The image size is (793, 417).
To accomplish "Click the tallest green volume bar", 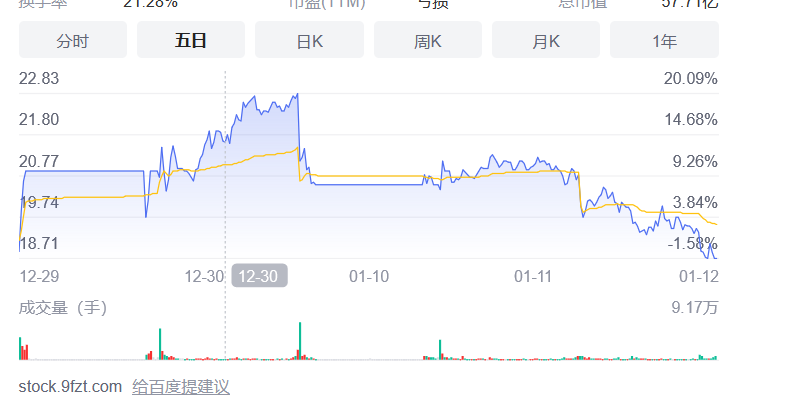I will tap(300, 341).
